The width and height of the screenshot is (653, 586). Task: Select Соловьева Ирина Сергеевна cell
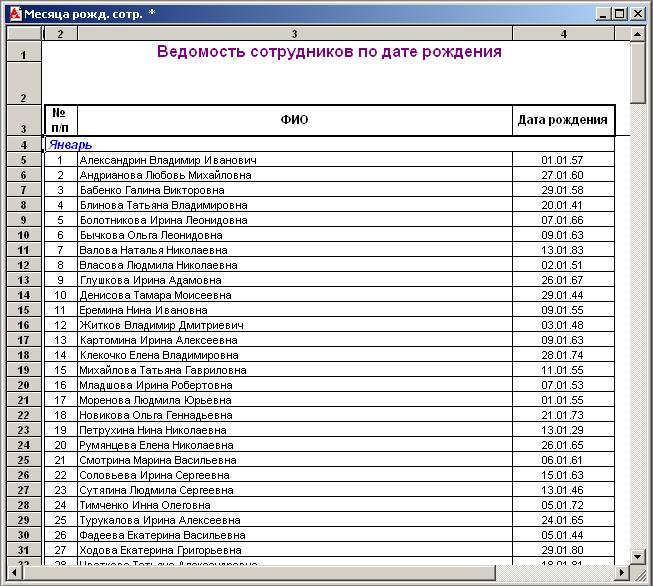294,475
